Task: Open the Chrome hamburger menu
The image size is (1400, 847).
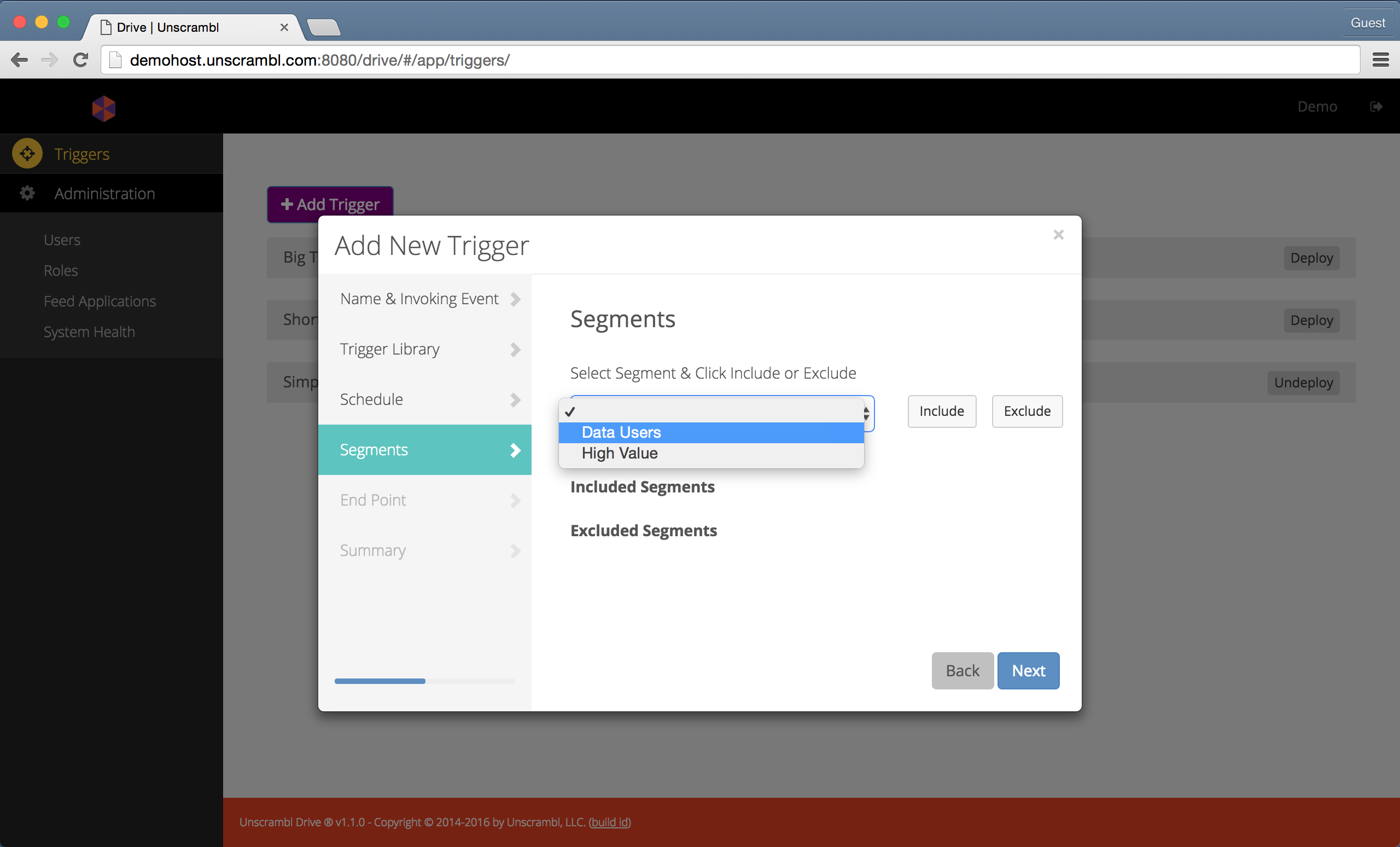Action: tap(1381, 60)
